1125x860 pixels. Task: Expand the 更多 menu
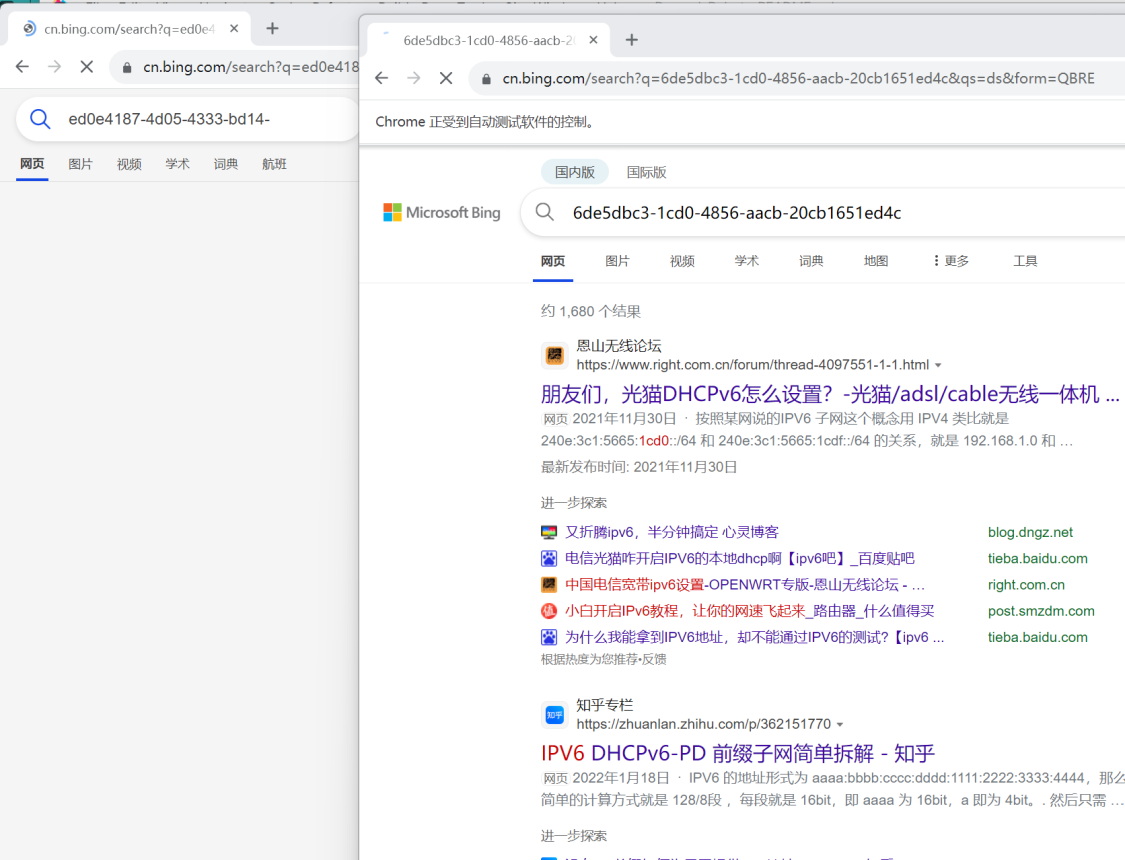coord(951,261)
